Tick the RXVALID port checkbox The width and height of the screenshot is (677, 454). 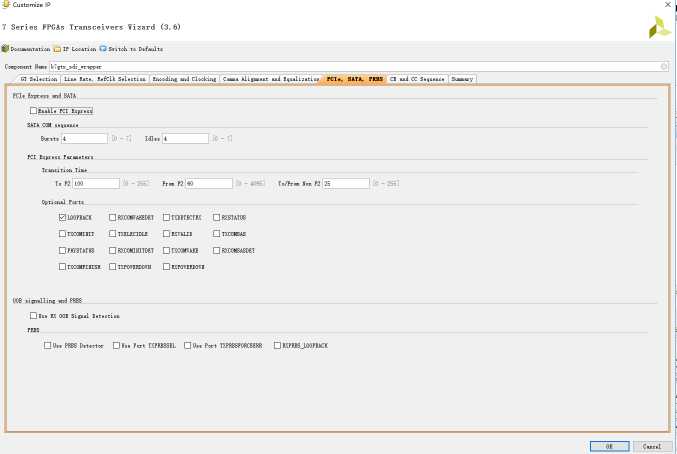[x=166, y=233]
